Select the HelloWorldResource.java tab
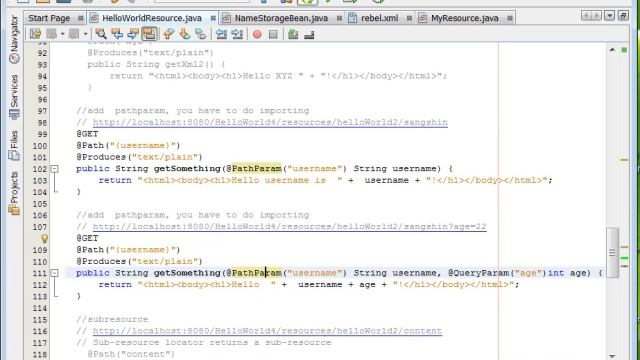Viewport: 640px width, 360px height. tap(152, 18)
